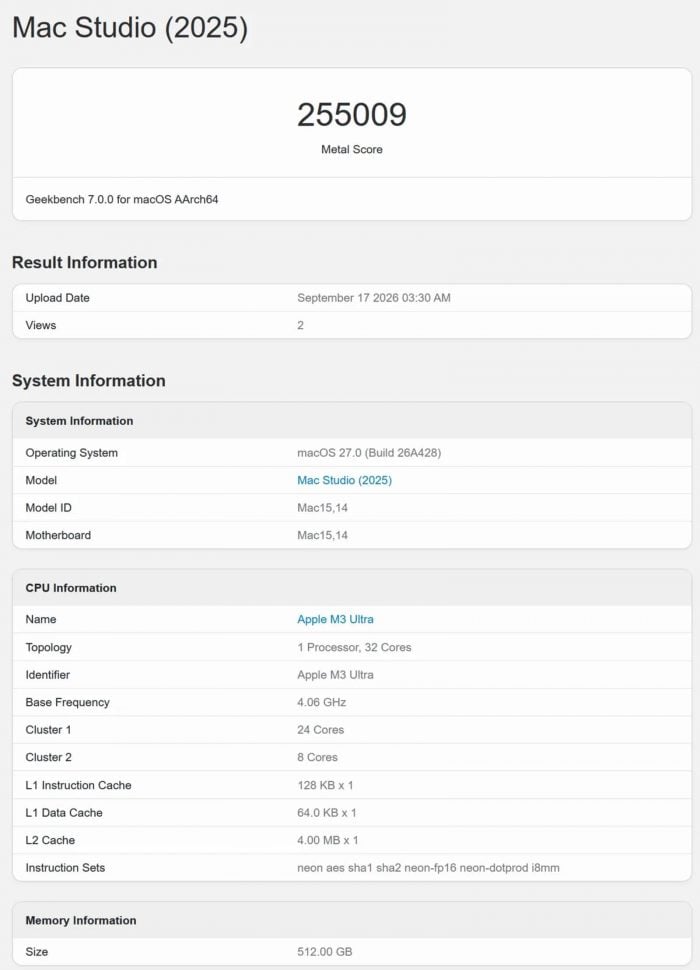Click the Base Frequency 4.06 GHz value
700x970 pixels.
(x=322, y=702)
